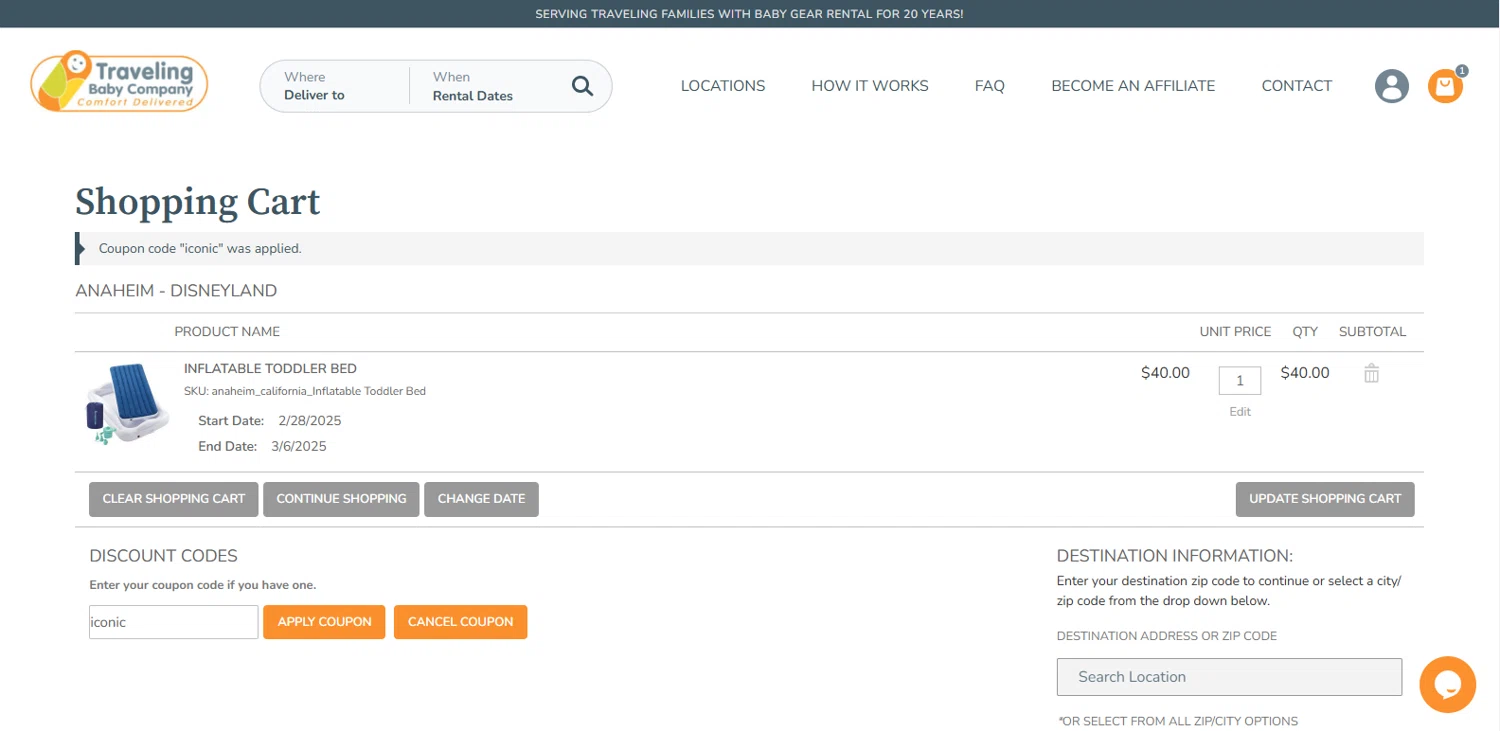
Task: Apply the coupon code
Action: (x=324, y=622)
